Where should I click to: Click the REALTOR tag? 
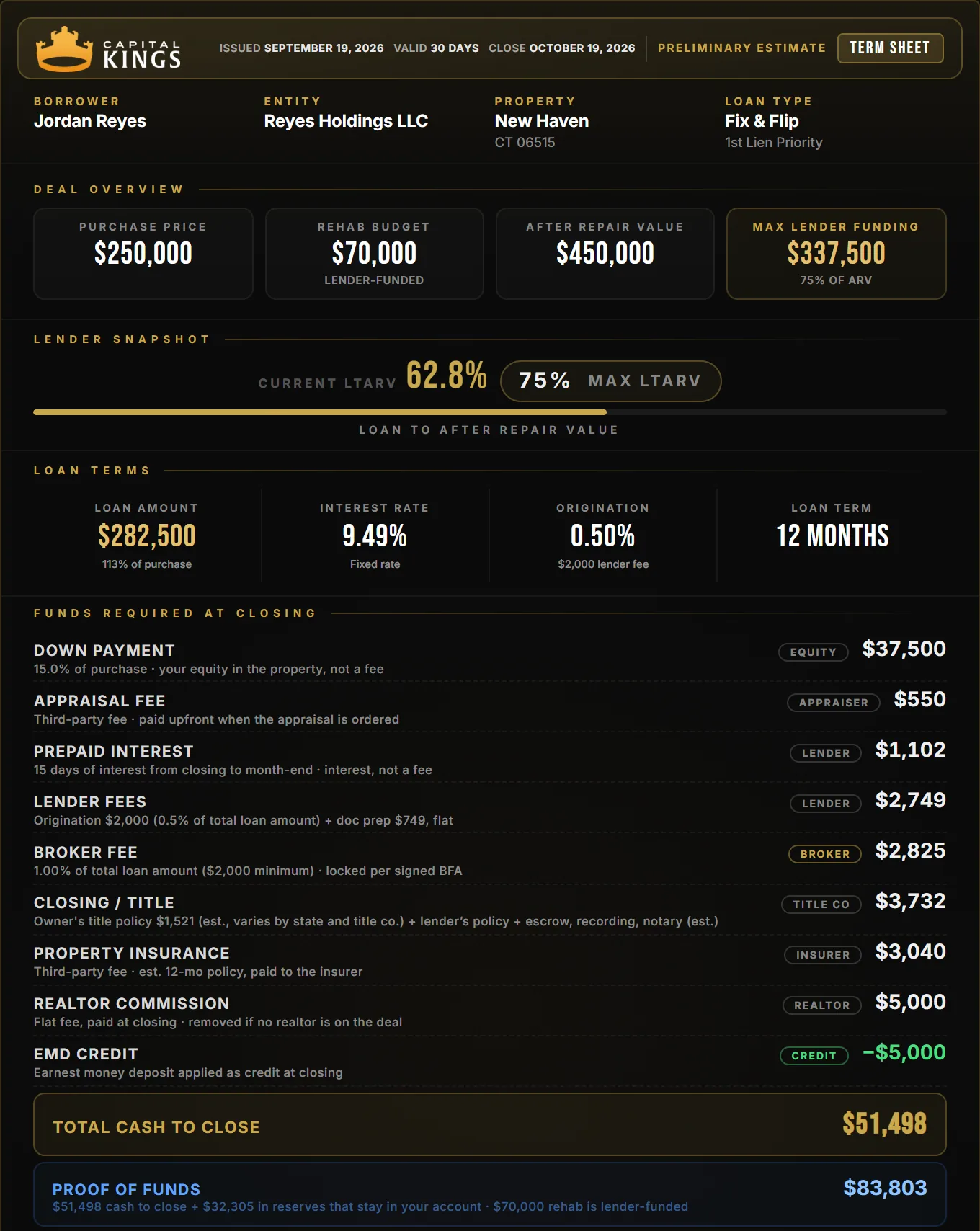click(822, 1005)
